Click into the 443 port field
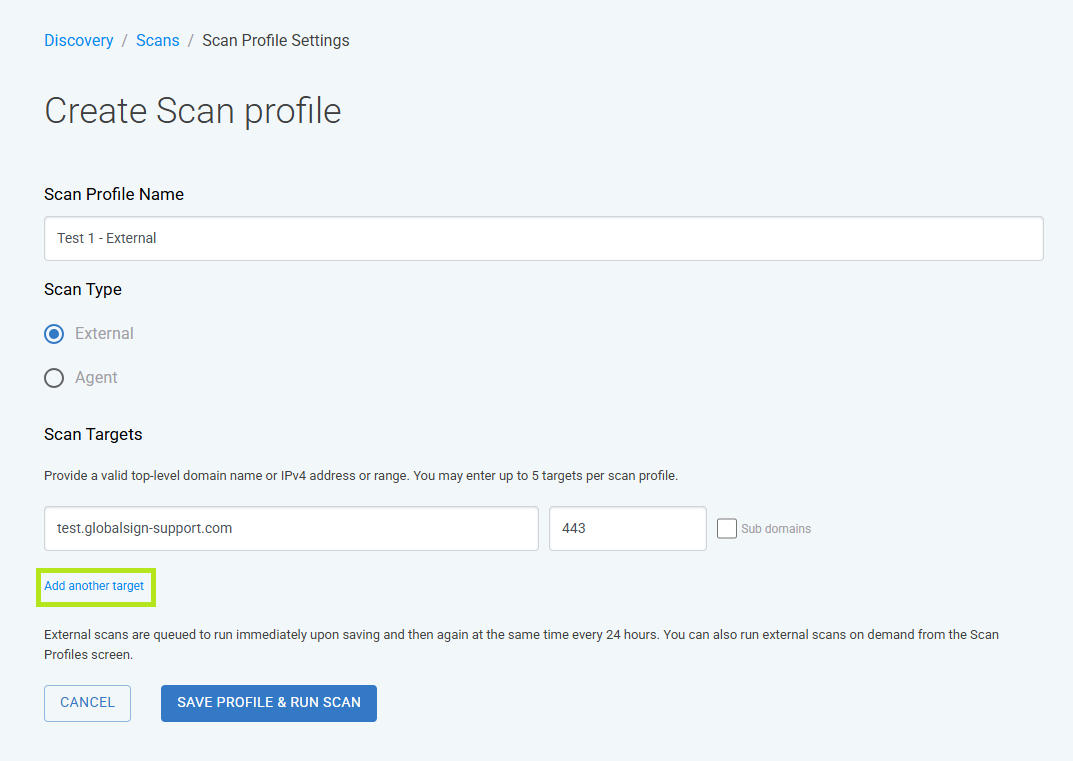This screenshot has width=1073, height=761. click(x=628, y=528)
